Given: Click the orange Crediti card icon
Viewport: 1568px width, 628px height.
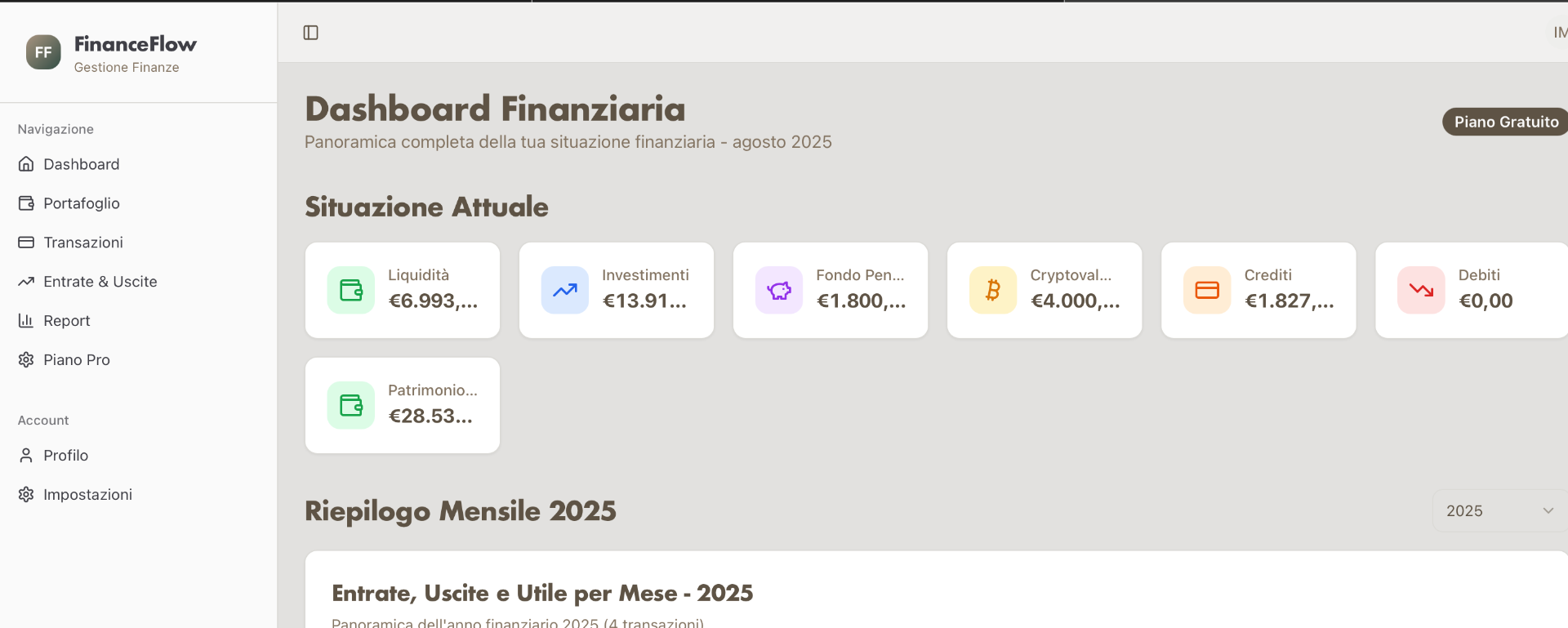Looking at the screenshot, I should pos(1207,290).
